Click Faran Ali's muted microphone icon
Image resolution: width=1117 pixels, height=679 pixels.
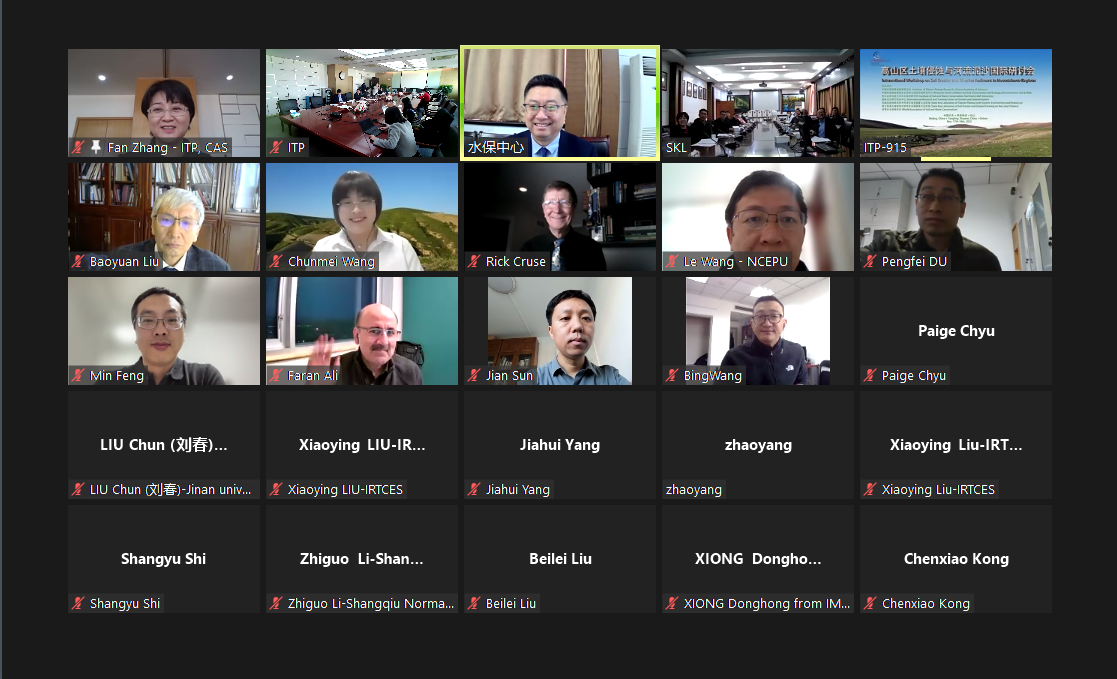276,375
